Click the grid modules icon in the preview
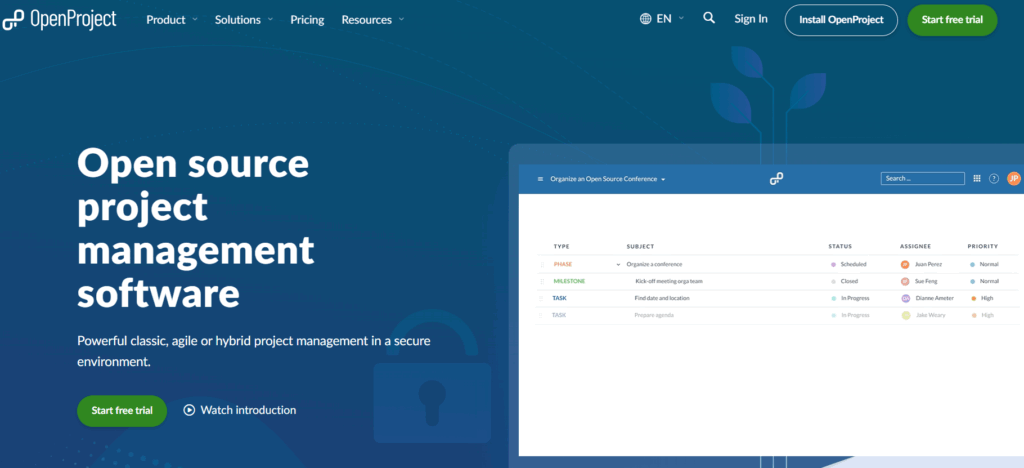 click(977, 179)
